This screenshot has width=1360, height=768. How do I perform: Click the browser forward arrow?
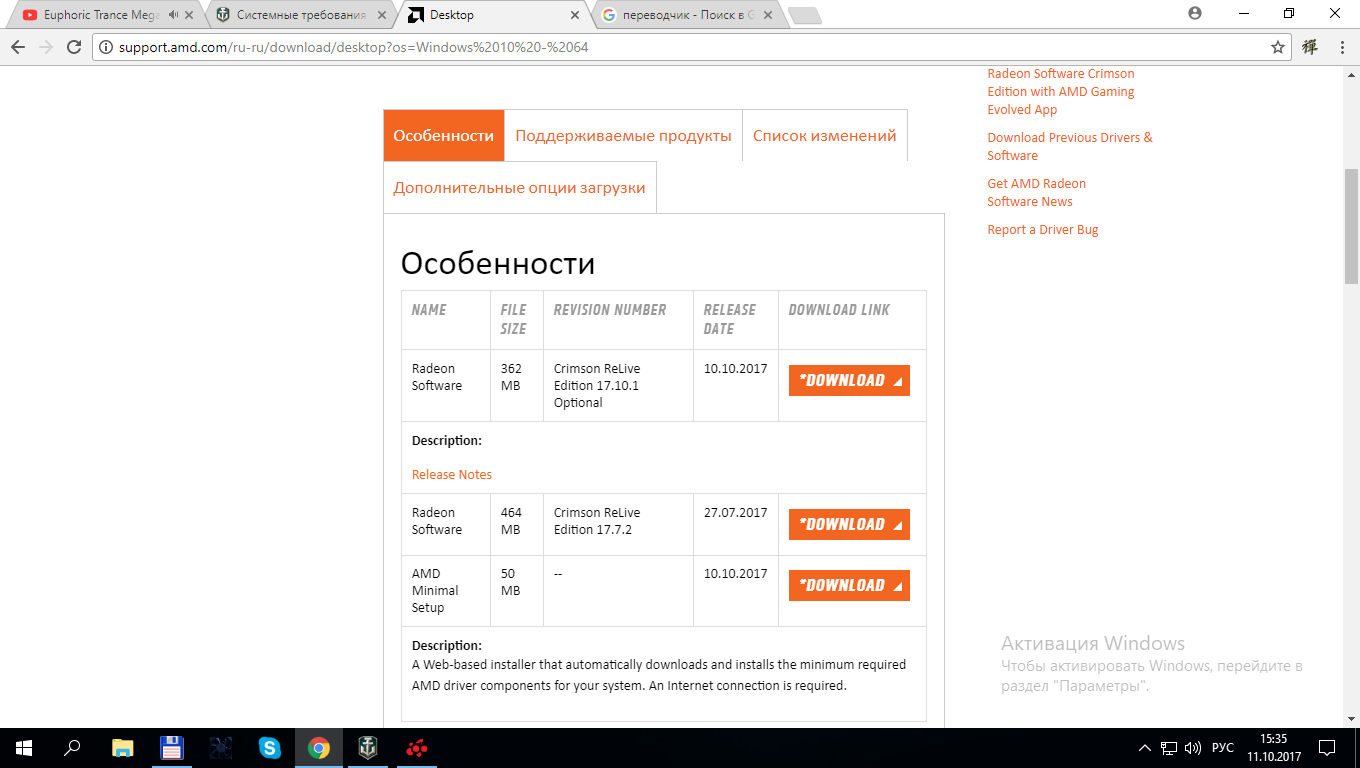tap(46, 47)
